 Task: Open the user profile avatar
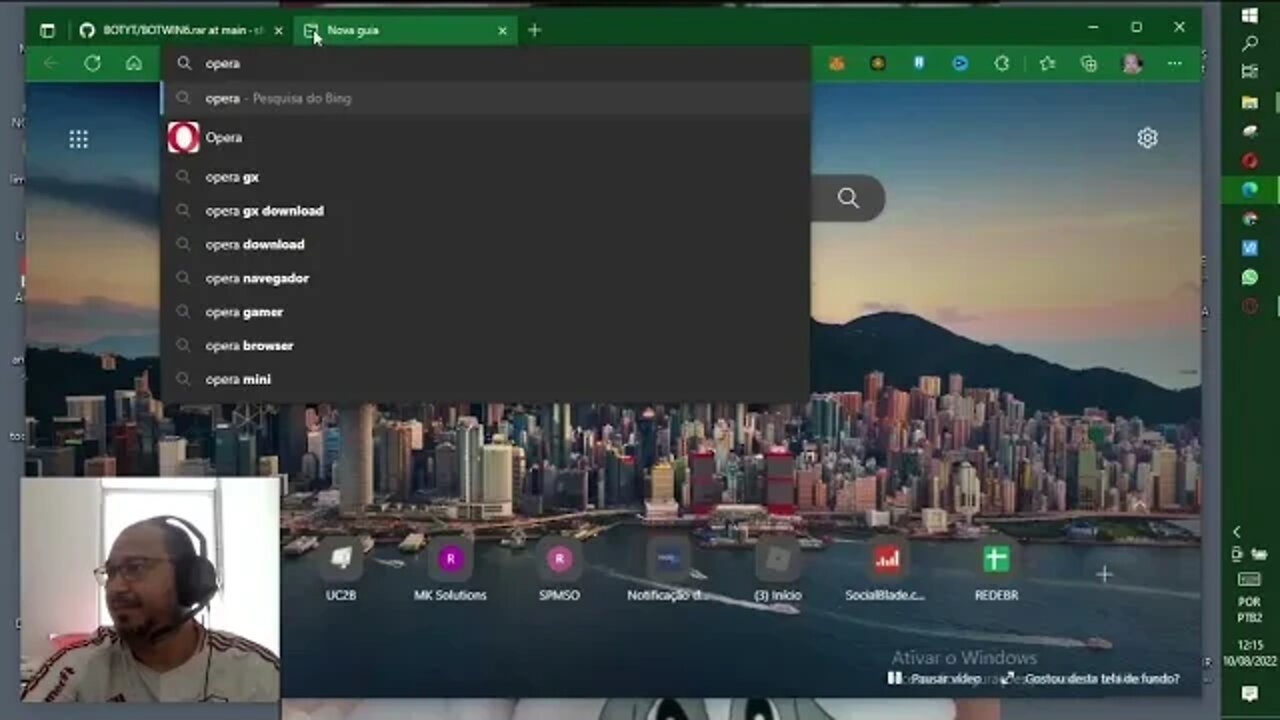pos(1132,63)
